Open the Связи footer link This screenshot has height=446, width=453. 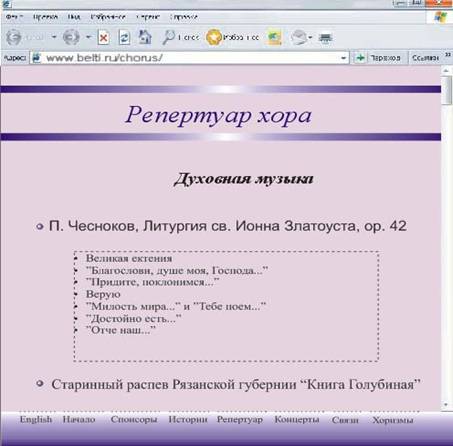(345, 420)
